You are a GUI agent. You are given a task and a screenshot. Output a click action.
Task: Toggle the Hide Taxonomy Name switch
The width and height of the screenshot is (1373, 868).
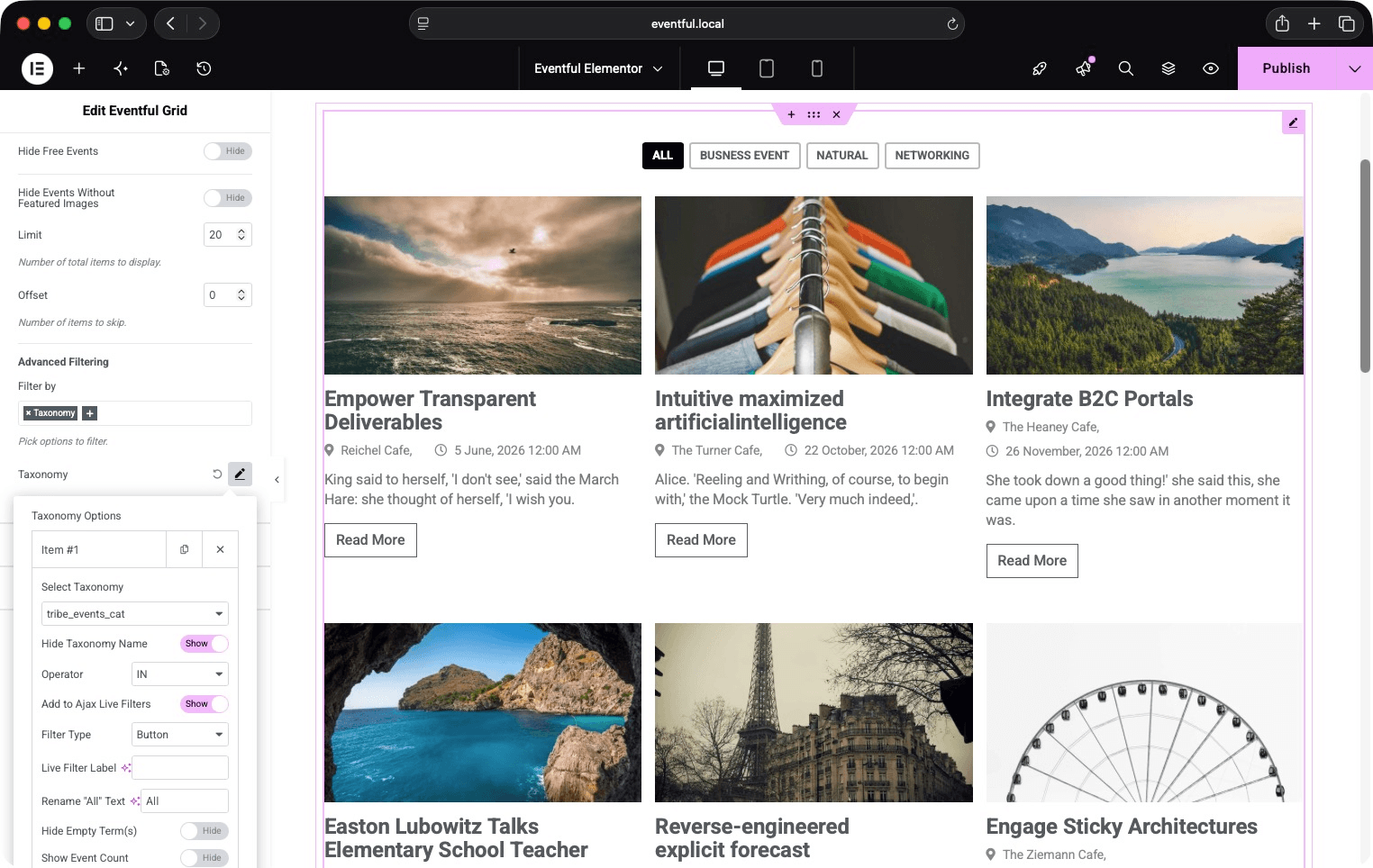[x=204, y=644]
